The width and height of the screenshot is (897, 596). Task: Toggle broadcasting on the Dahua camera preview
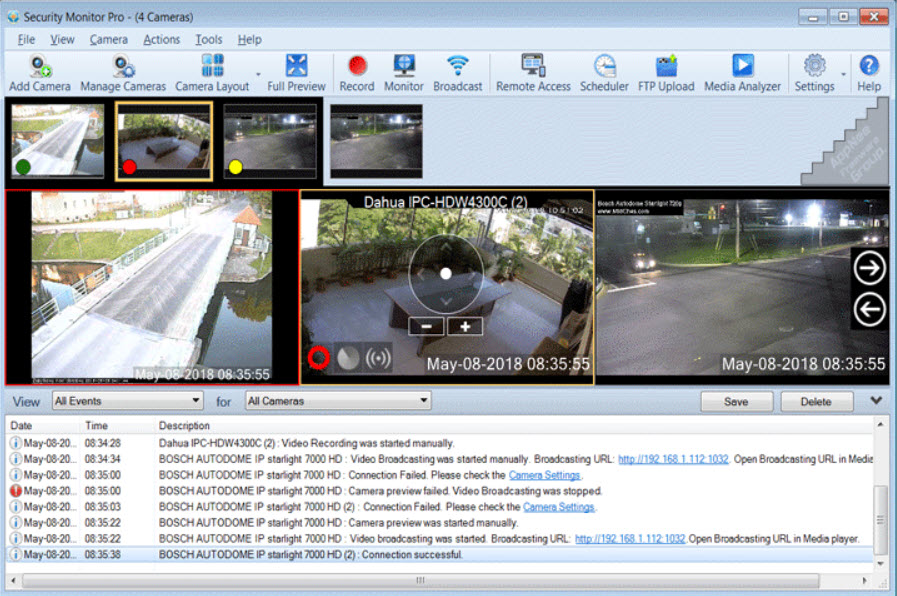click(x=378, y=358)
